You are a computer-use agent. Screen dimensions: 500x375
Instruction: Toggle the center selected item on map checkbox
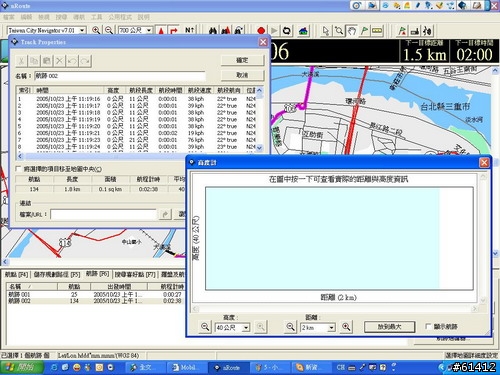[x=18, y=169]
